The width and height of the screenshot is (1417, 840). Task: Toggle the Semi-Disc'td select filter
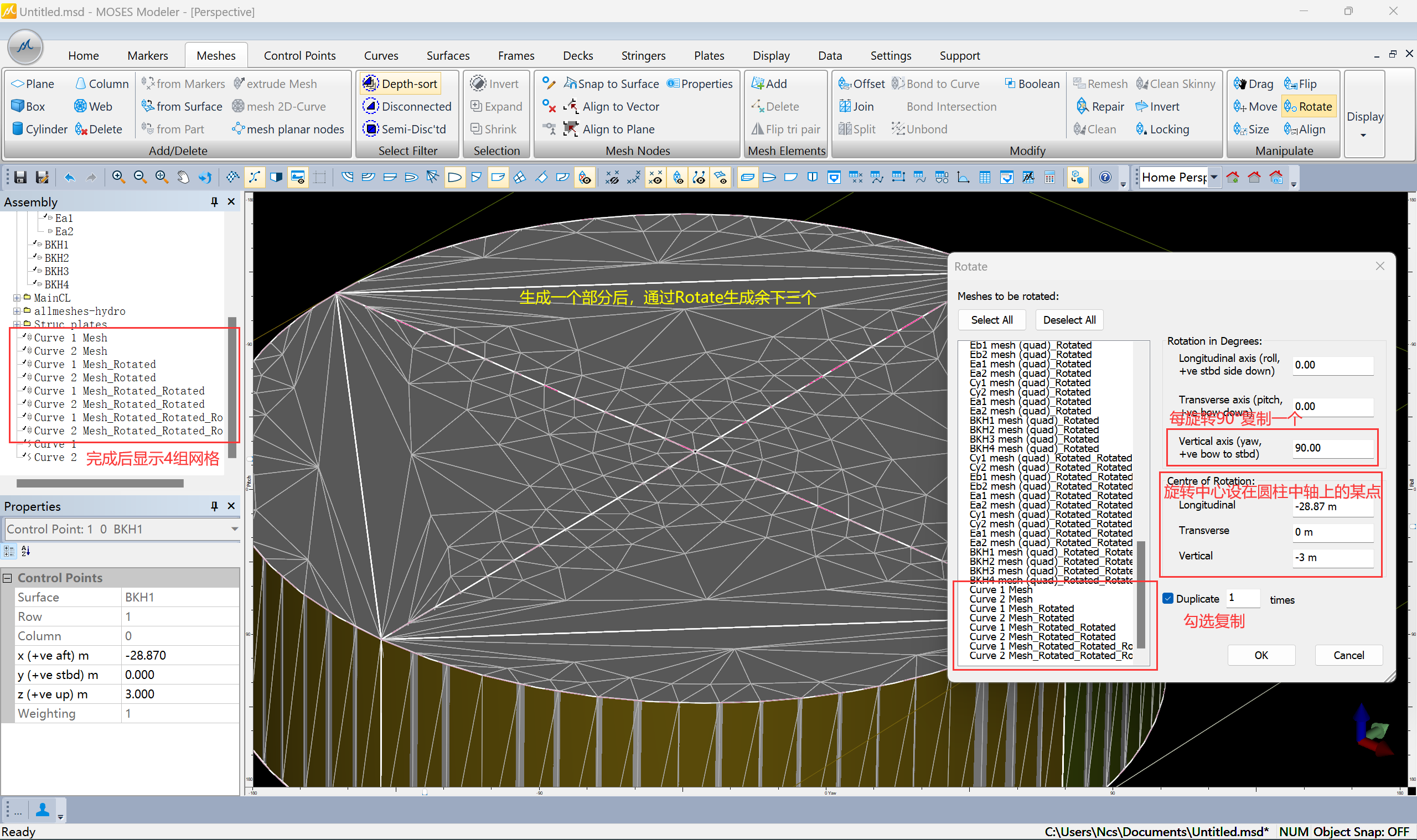coord(405,129)
